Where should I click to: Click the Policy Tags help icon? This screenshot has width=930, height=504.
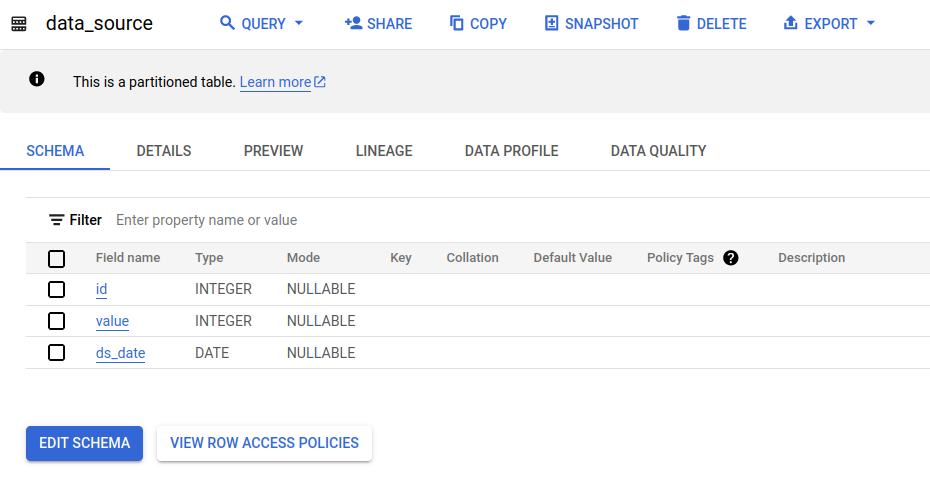(x=731, y=258)
